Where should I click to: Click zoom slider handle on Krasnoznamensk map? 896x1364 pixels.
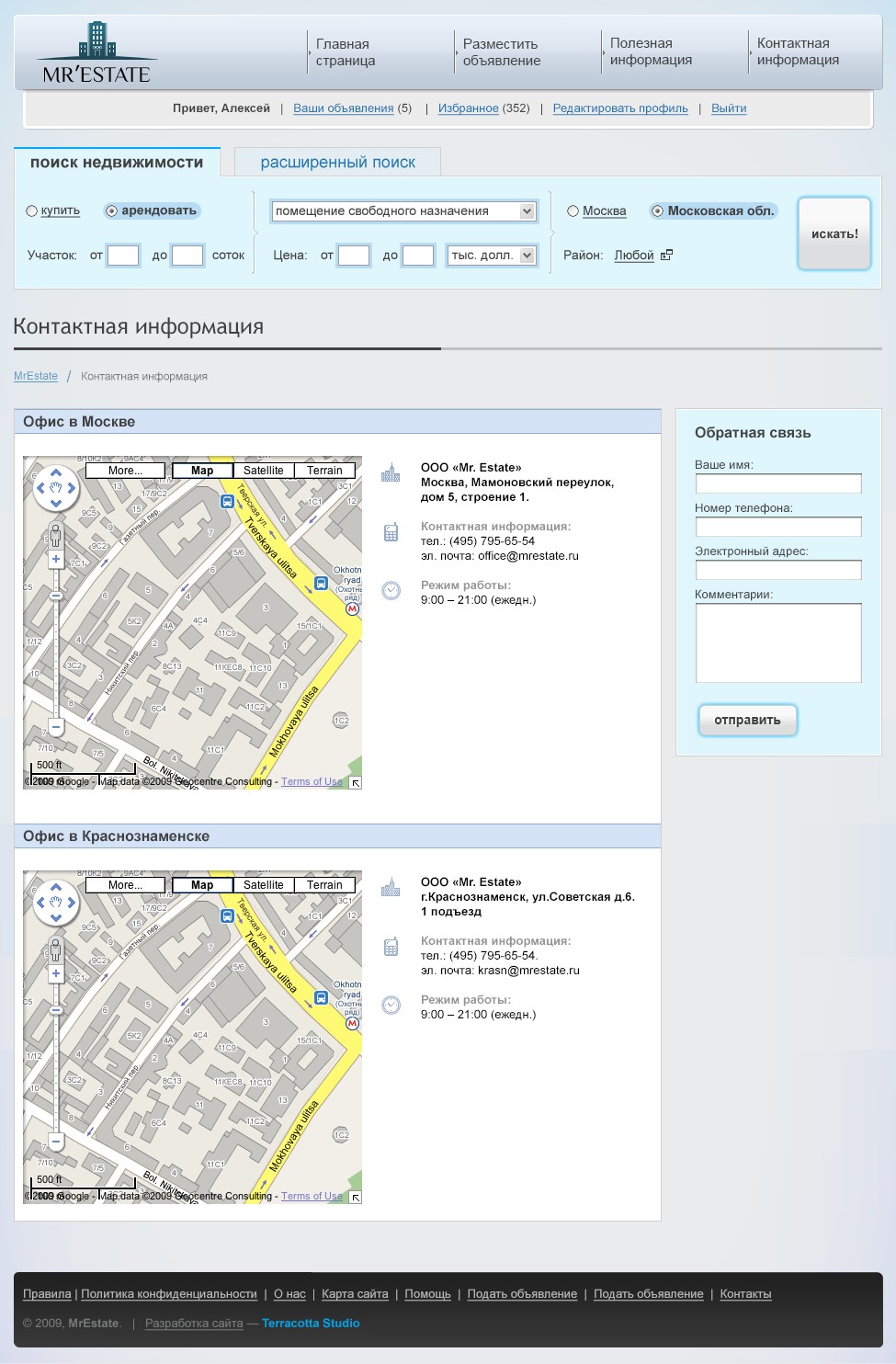click(x=55, y=1011)
